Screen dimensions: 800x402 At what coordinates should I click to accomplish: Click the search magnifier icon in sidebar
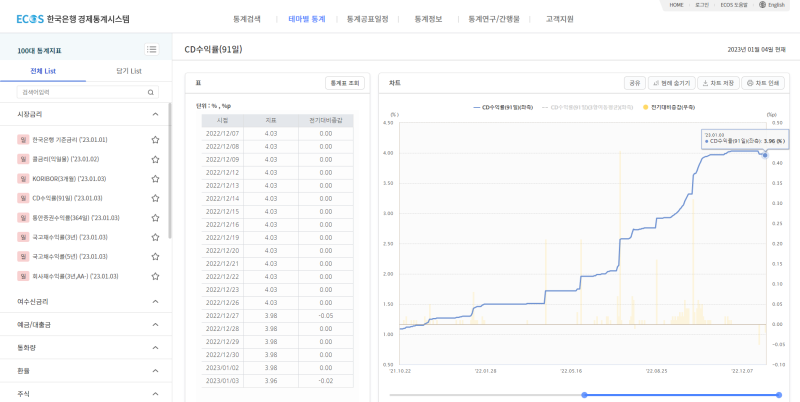click(x=151, y=92)
